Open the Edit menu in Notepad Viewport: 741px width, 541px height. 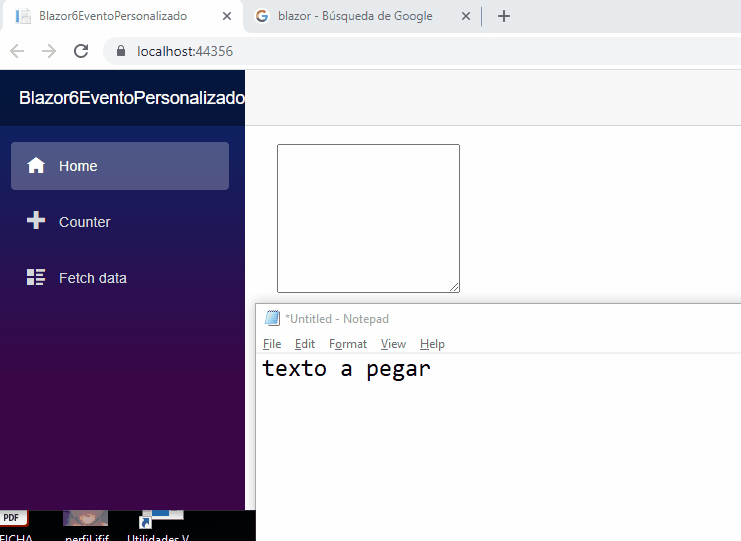pyautogui.click(x=305, y=344)
